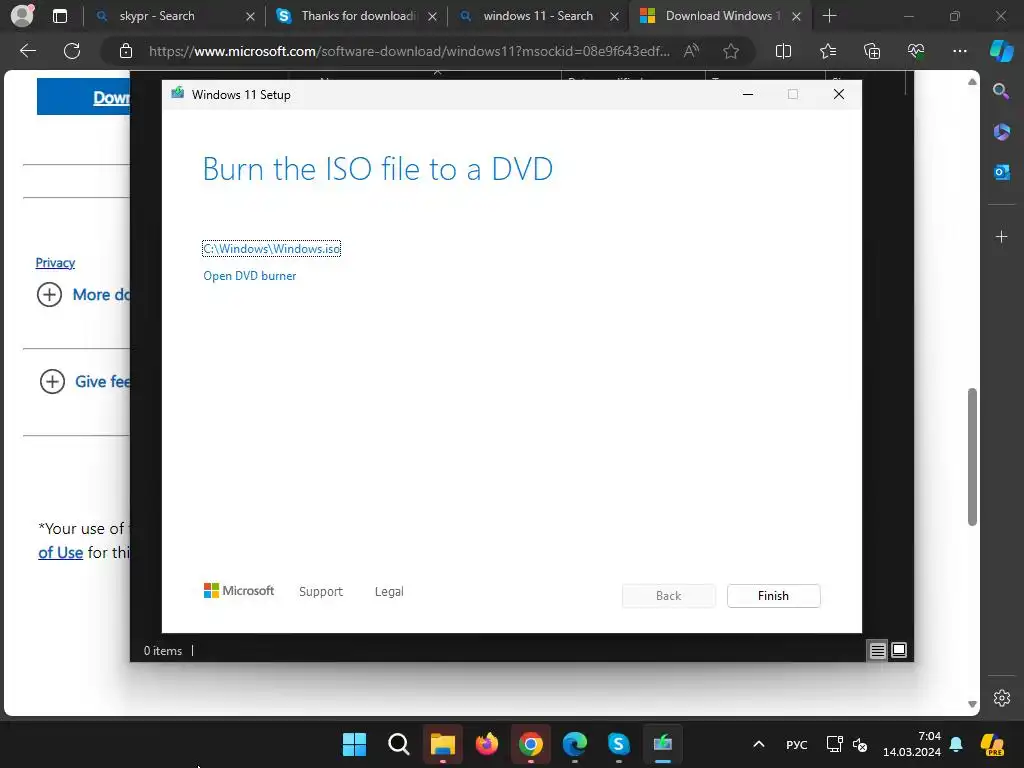
Task: Open Browser essentials heart icon
Action: tap(916, 51)
